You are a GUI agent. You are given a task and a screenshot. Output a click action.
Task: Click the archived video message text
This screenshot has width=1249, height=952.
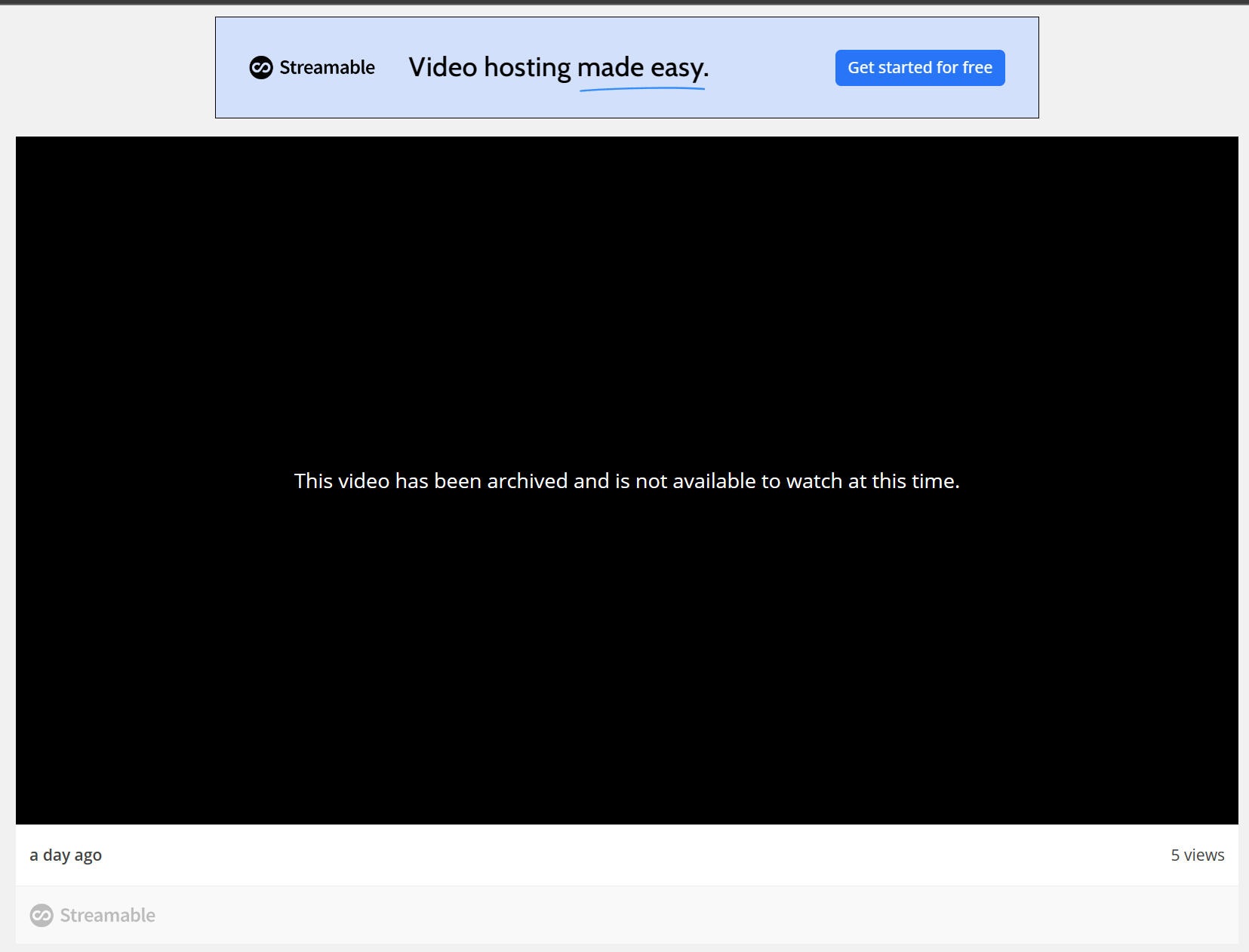tap(626, 481)
